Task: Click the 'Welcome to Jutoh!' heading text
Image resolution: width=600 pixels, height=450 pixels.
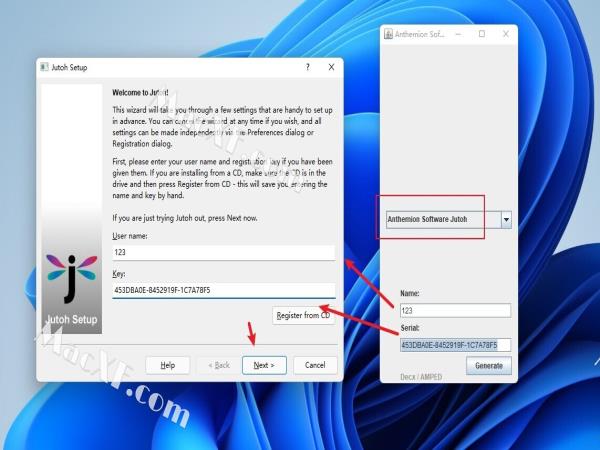Action: tap(140, 93)
